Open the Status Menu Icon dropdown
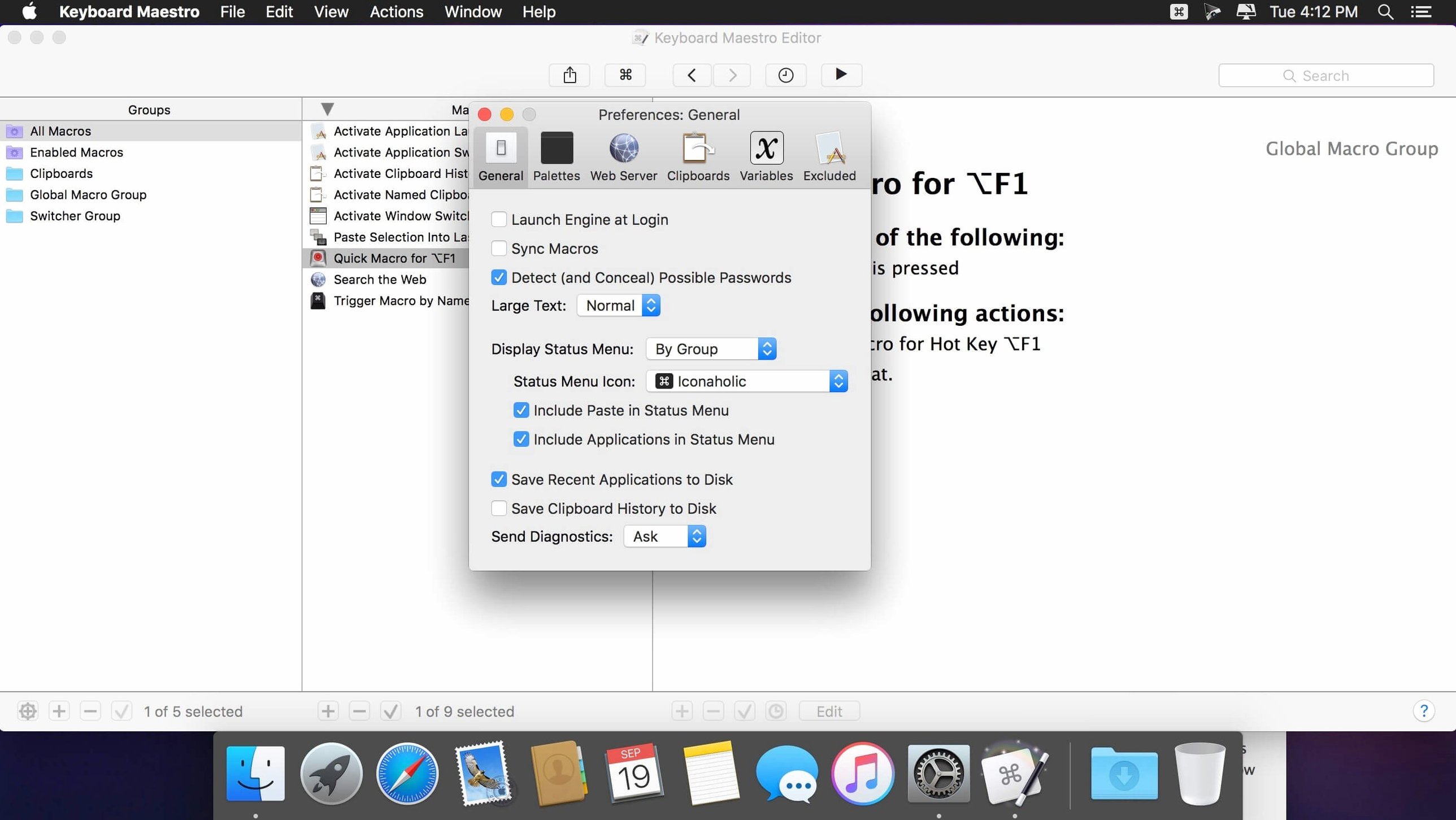The width and height of the screenshot is (1456, 820). tap(747, 381)
